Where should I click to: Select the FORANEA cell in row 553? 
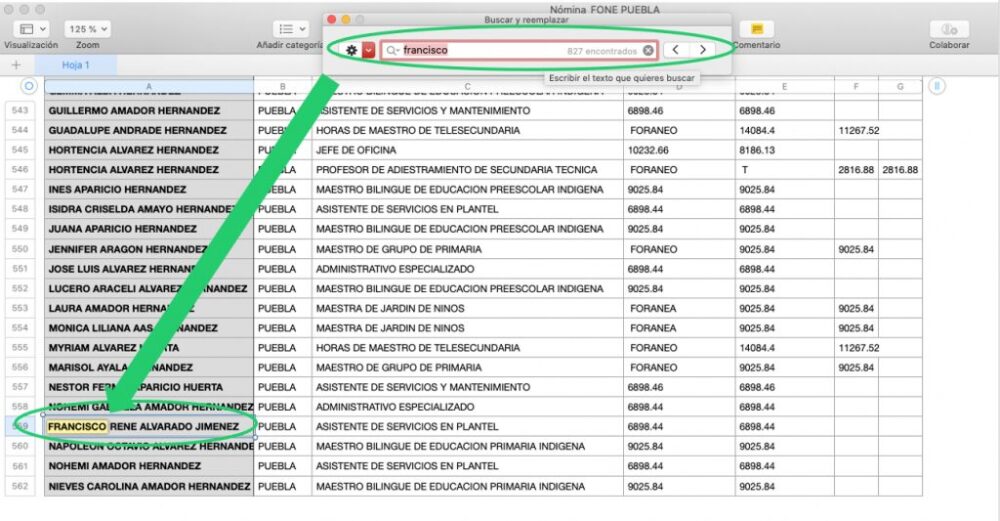pos(679,308)
